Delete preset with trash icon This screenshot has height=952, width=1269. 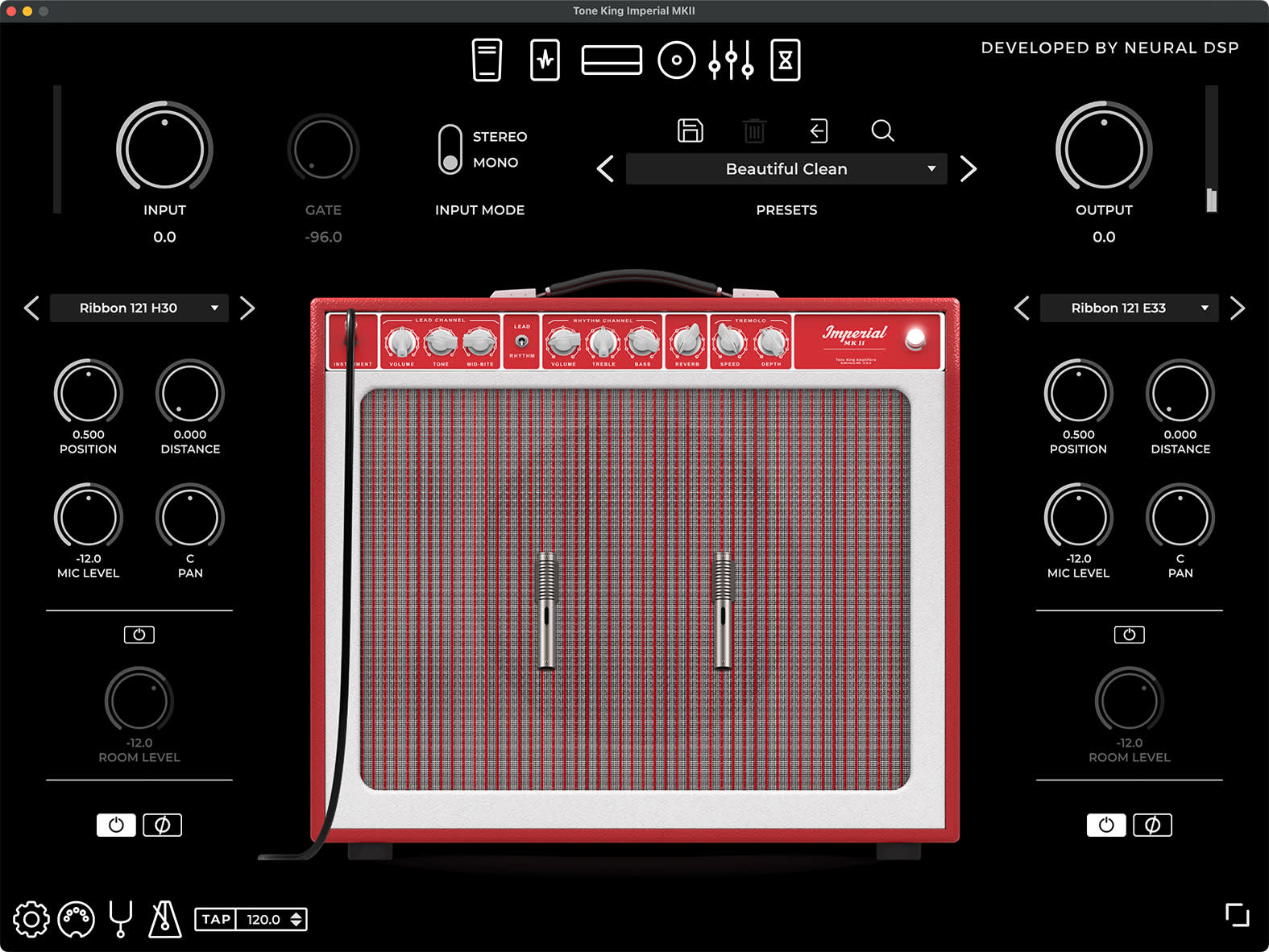pyautogui.click(x=754, y=130)
